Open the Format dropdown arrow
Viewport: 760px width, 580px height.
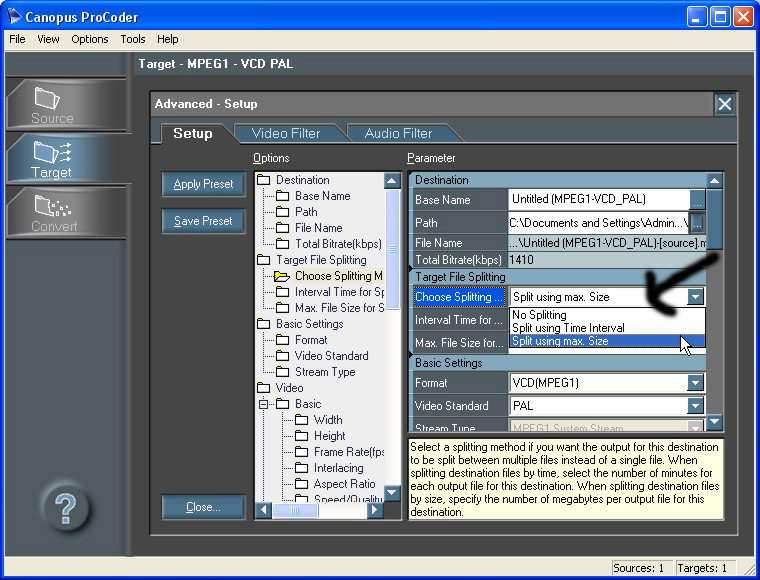(x=695, y=383)
